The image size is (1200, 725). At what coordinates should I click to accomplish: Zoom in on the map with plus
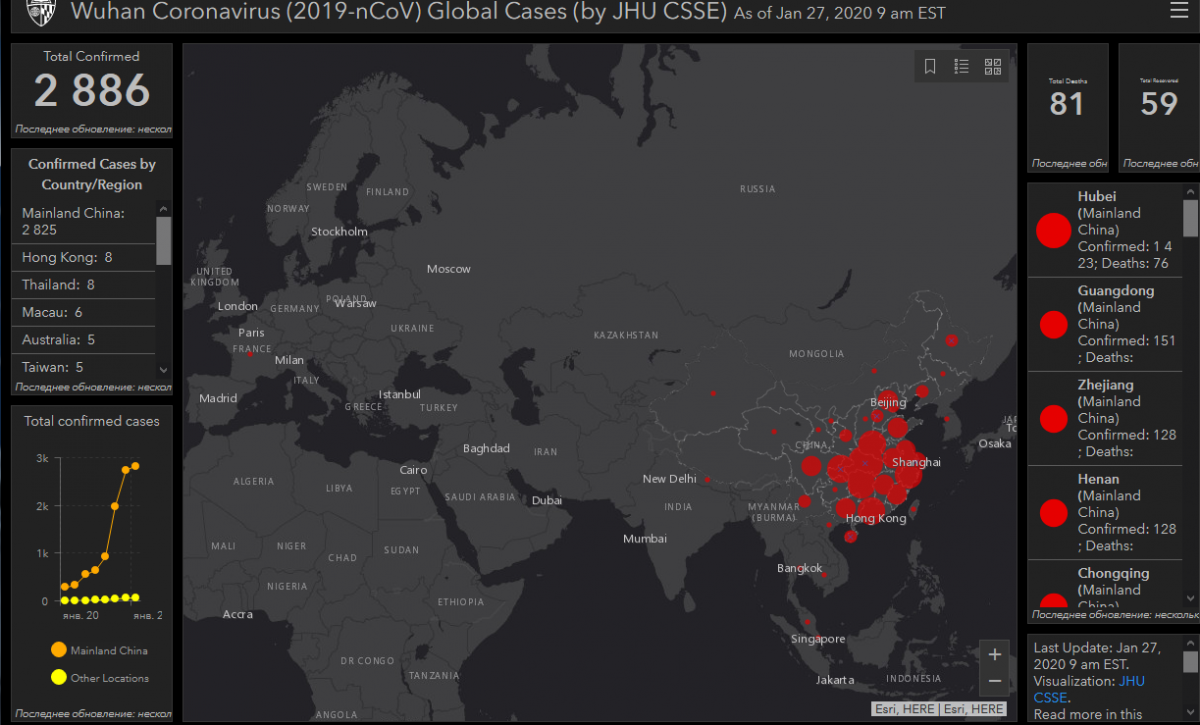point(994,654)
